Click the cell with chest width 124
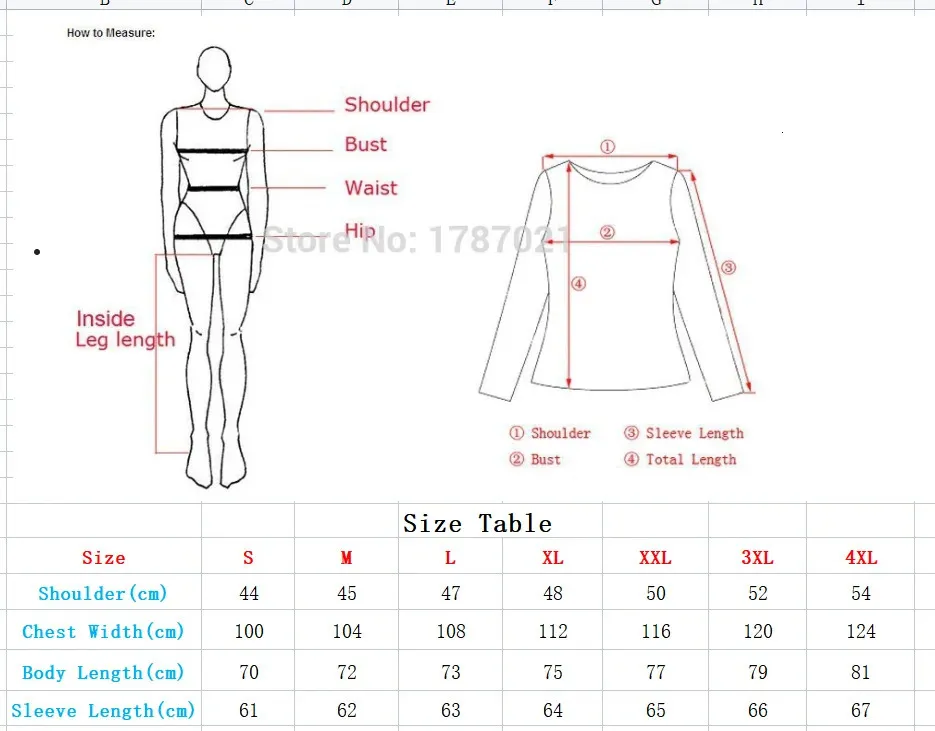Image resolution: width=935 pixels, height=731 pixels. coord(861,631)
